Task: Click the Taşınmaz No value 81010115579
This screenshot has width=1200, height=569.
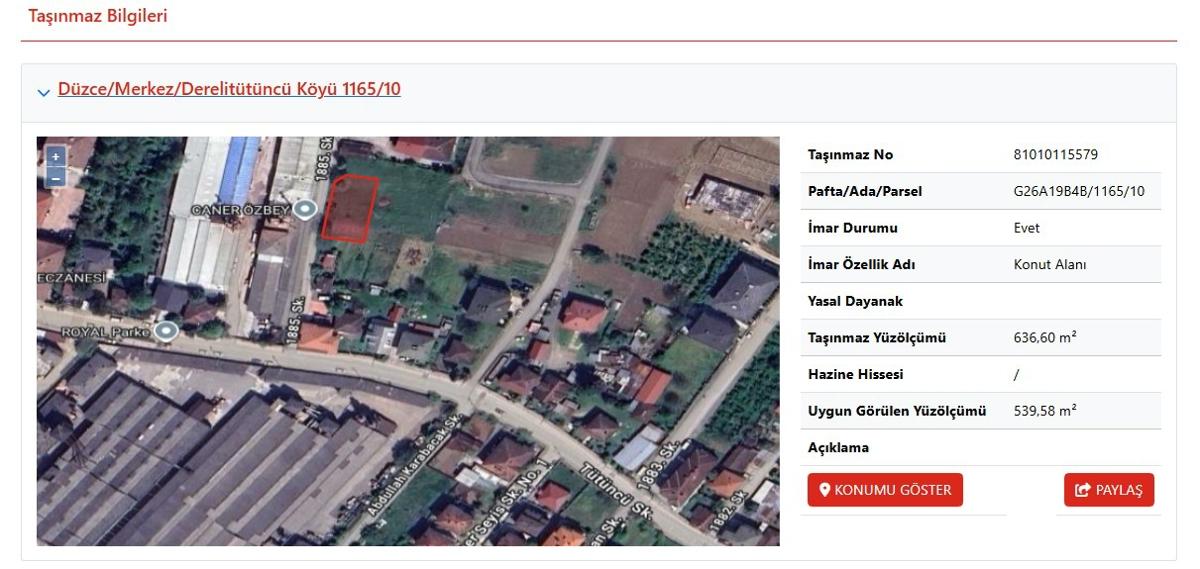Action: click(1055, 155)
